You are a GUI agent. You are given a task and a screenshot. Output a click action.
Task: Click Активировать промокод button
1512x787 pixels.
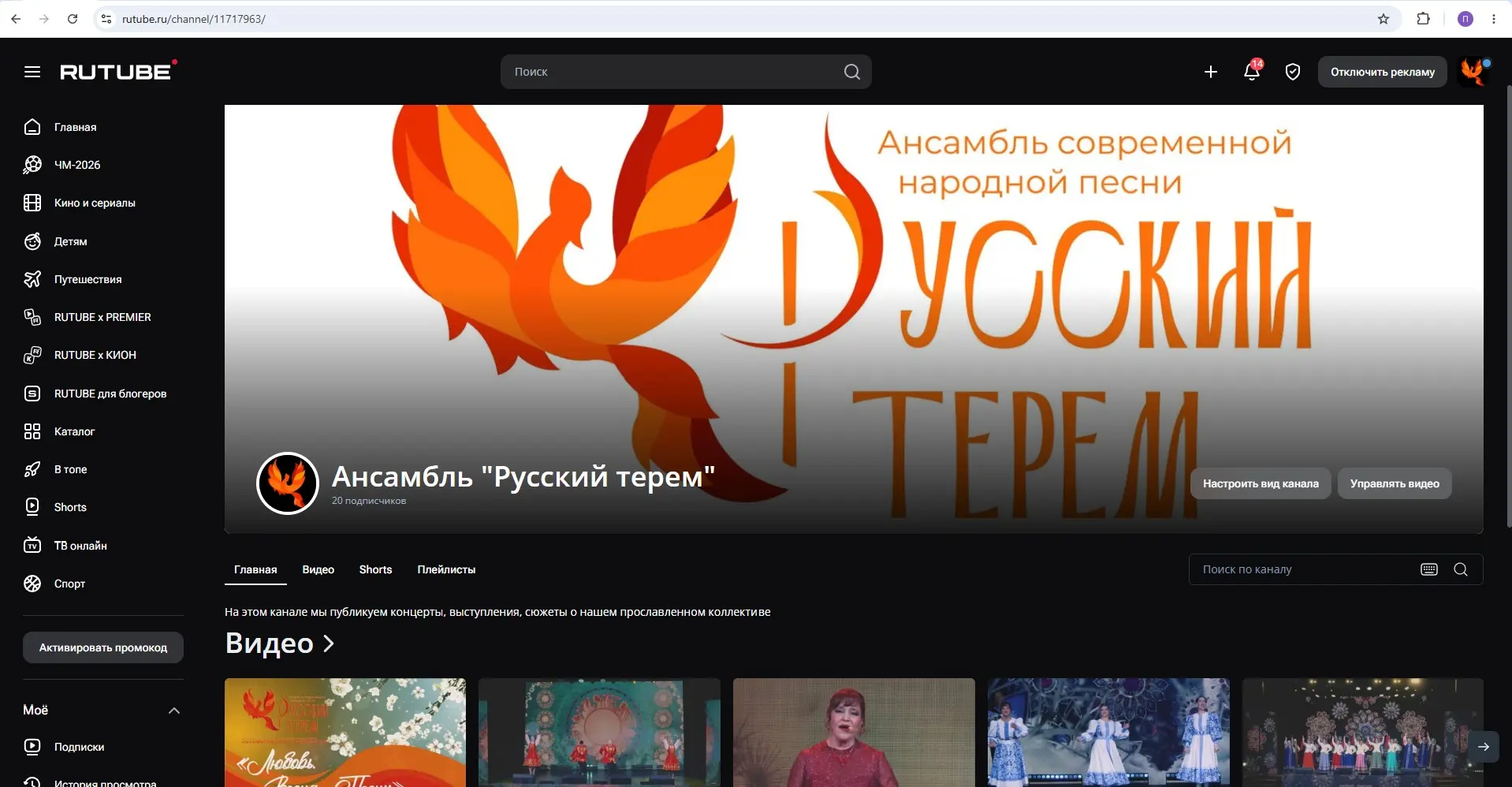coord(103,647)
